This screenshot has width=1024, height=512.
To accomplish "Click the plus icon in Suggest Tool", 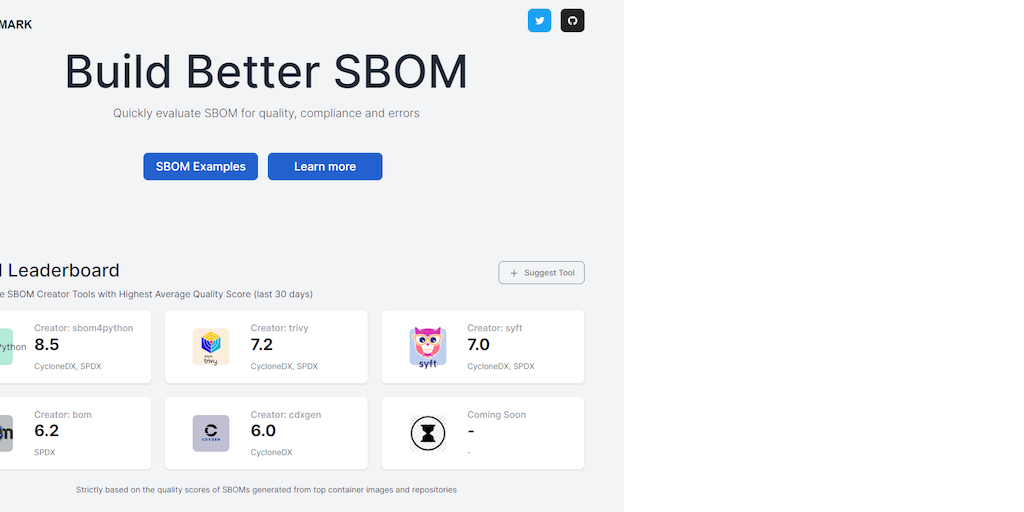I will point(514,273).
